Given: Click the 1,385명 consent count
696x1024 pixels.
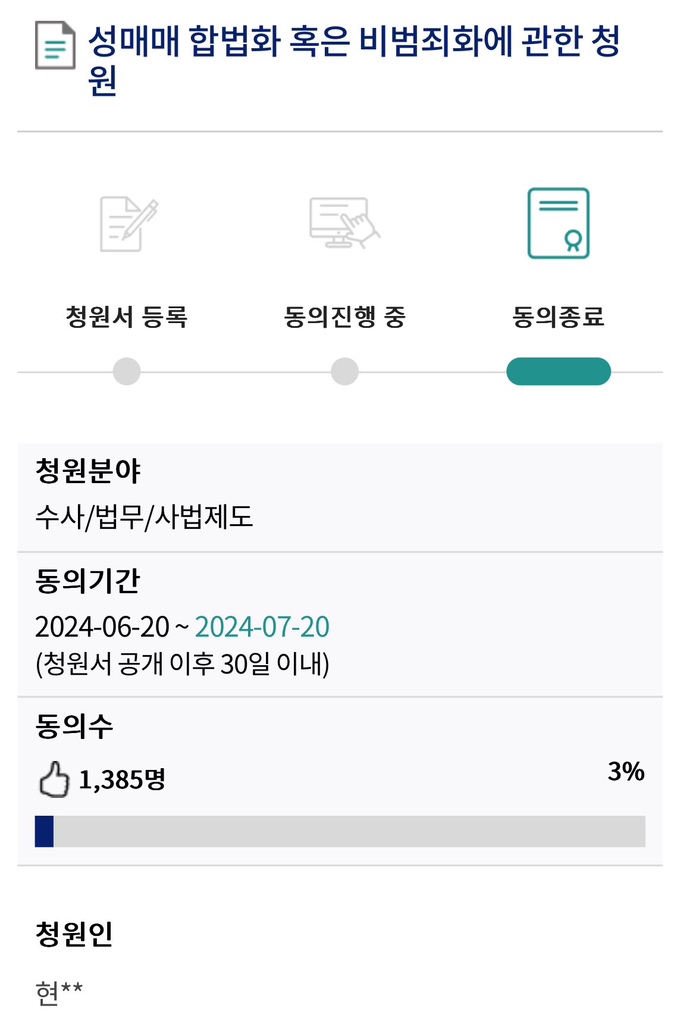Looking at the screenshot, I should pos(122,780).
